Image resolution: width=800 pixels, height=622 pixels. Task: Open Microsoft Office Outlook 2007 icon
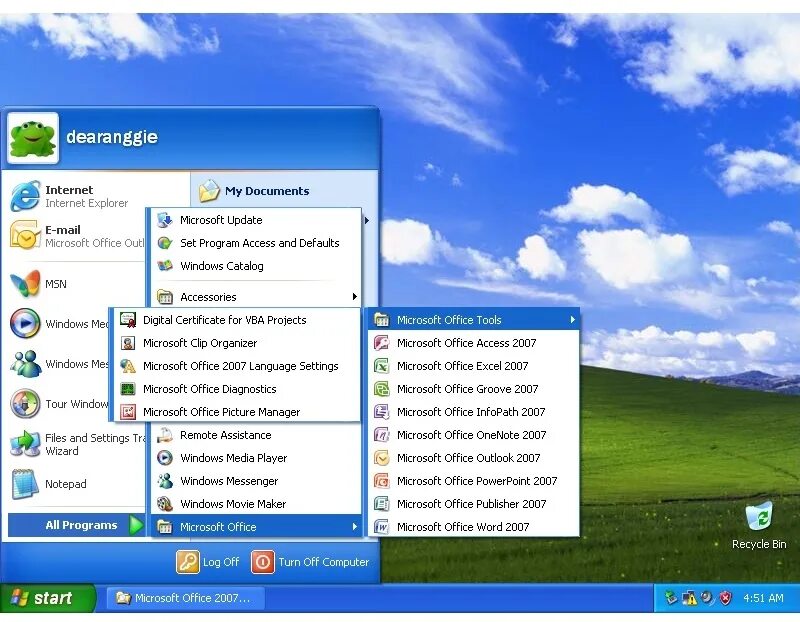click(x=382, y=458)
